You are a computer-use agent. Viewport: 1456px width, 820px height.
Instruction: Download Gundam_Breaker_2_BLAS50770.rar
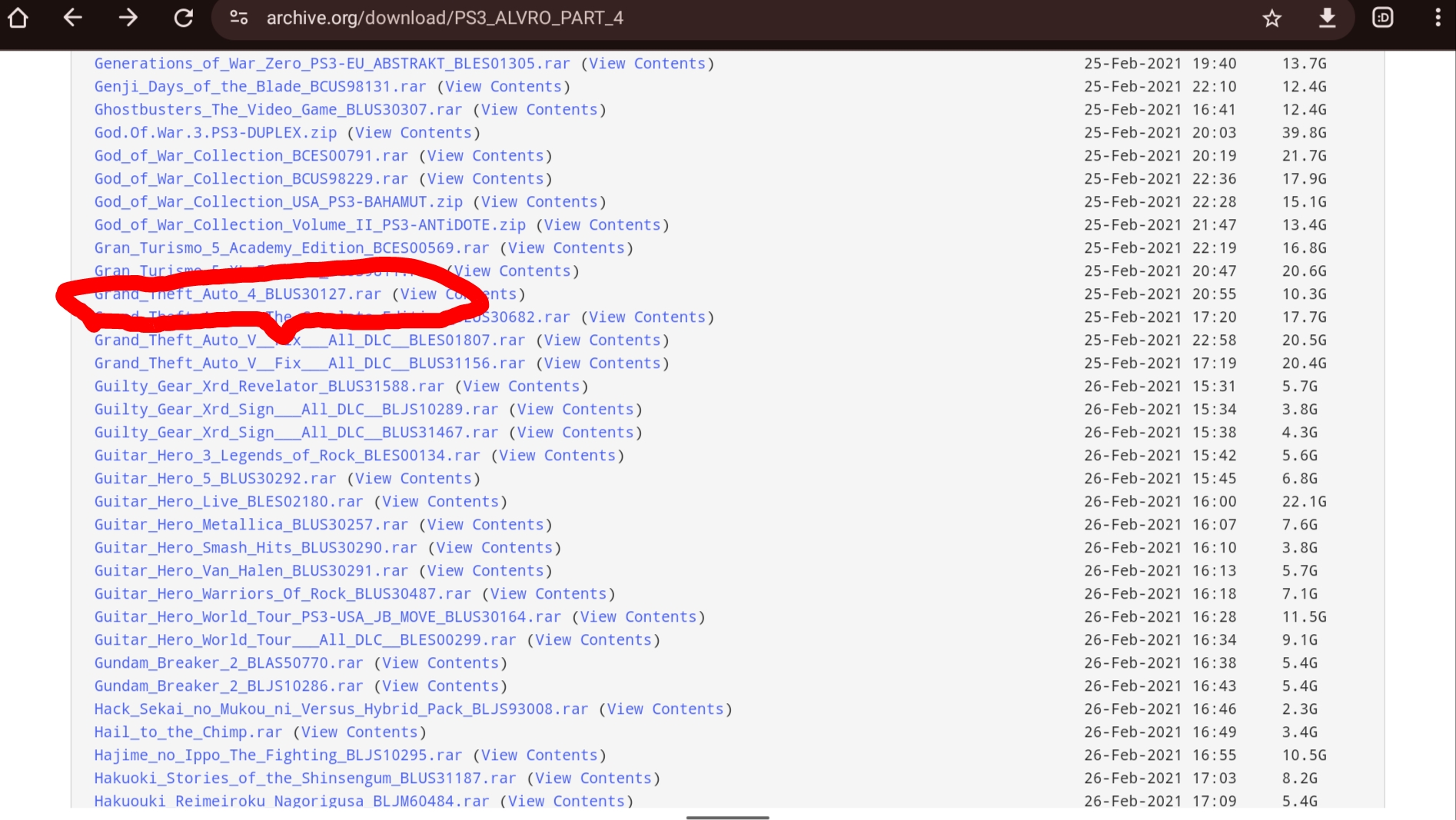(228, 663)
